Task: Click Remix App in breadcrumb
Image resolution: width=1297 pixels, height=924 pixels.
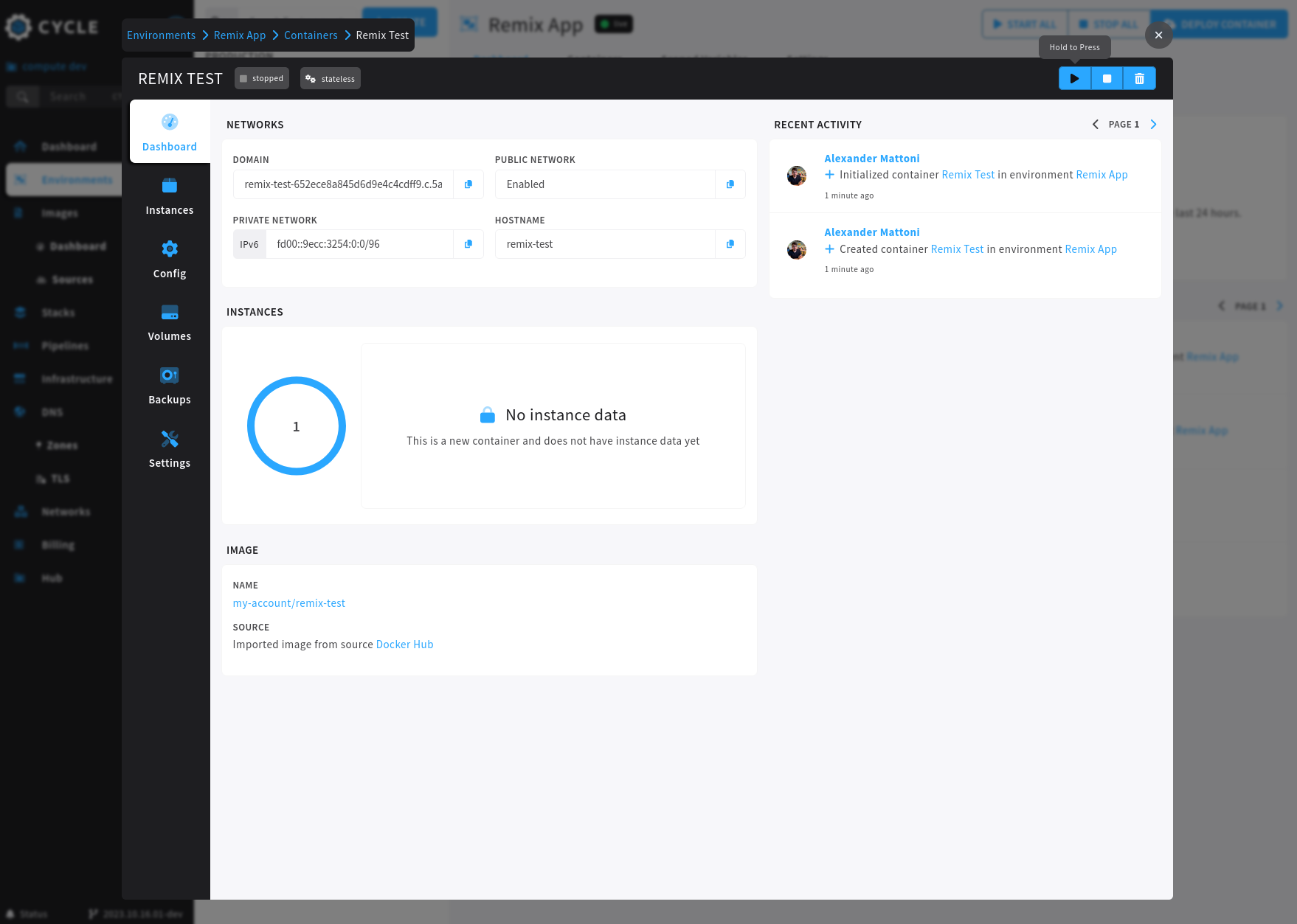Action: [240, 35]
